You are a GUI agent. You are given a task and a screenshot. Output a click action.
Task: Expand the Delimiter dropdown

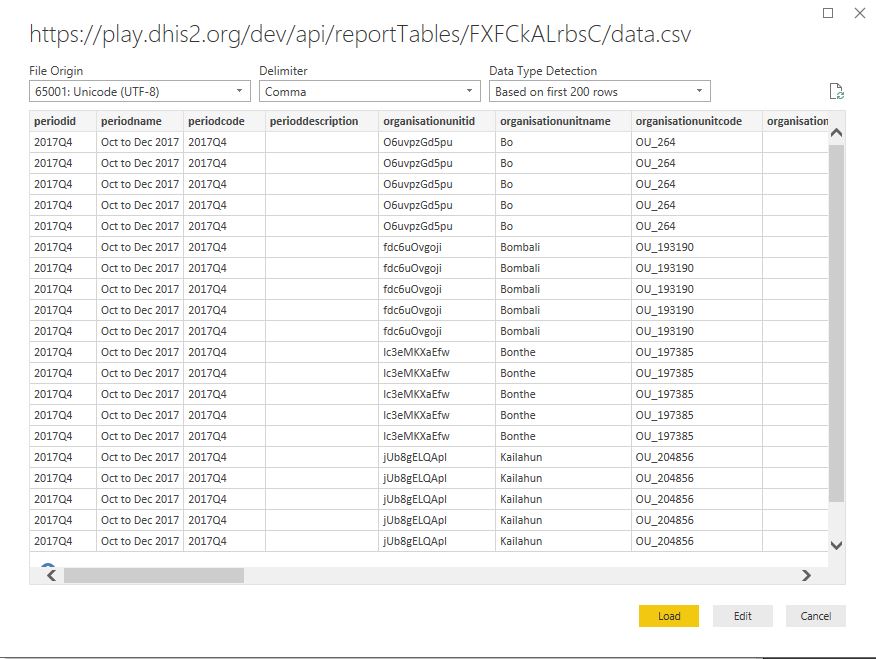(369, 92)
